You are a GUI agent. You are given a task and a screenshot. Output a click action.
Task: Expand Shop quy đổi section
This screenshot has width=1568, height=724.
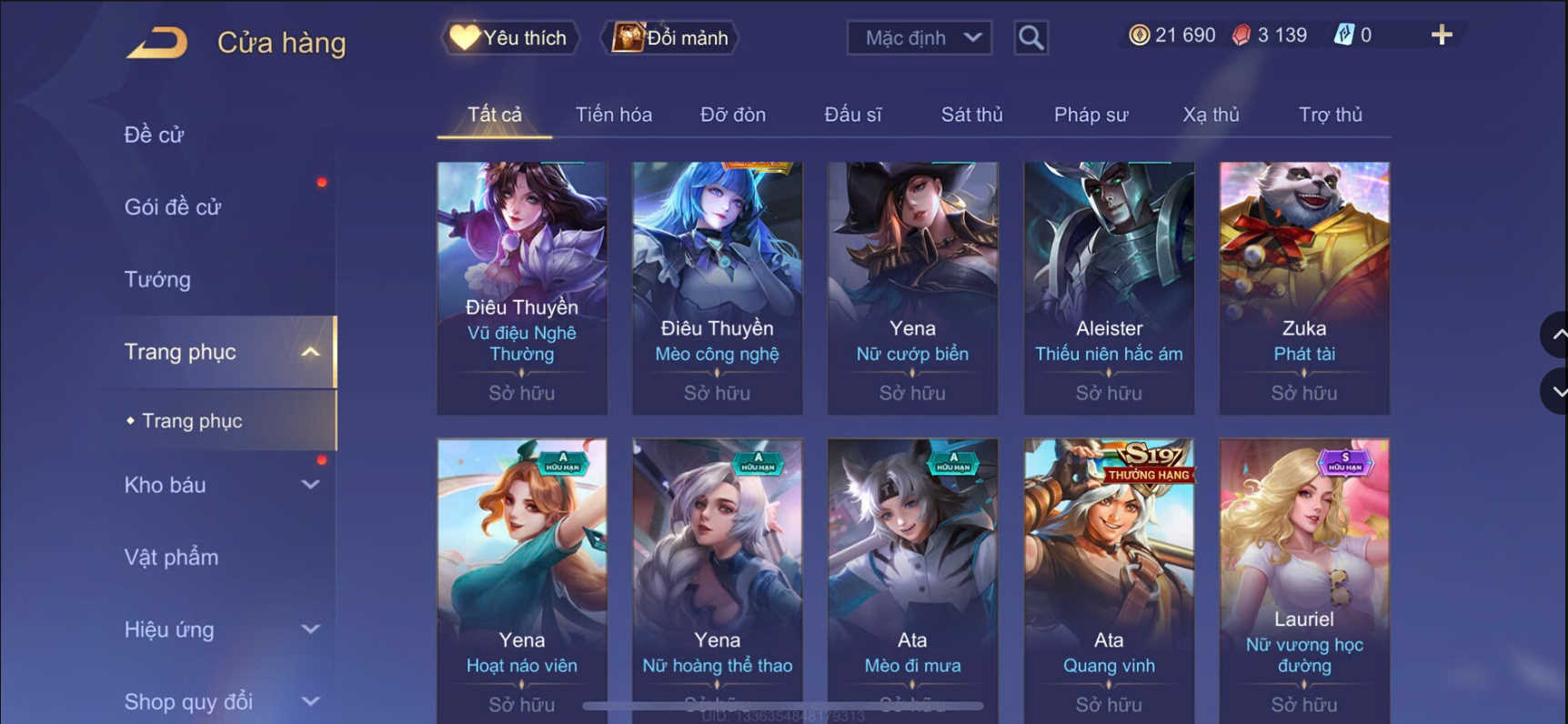click(310, 701)
